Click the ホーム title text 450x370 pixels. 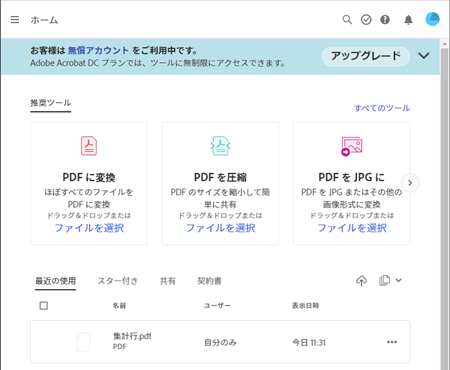pyautogui.click(x=44, y=20)
